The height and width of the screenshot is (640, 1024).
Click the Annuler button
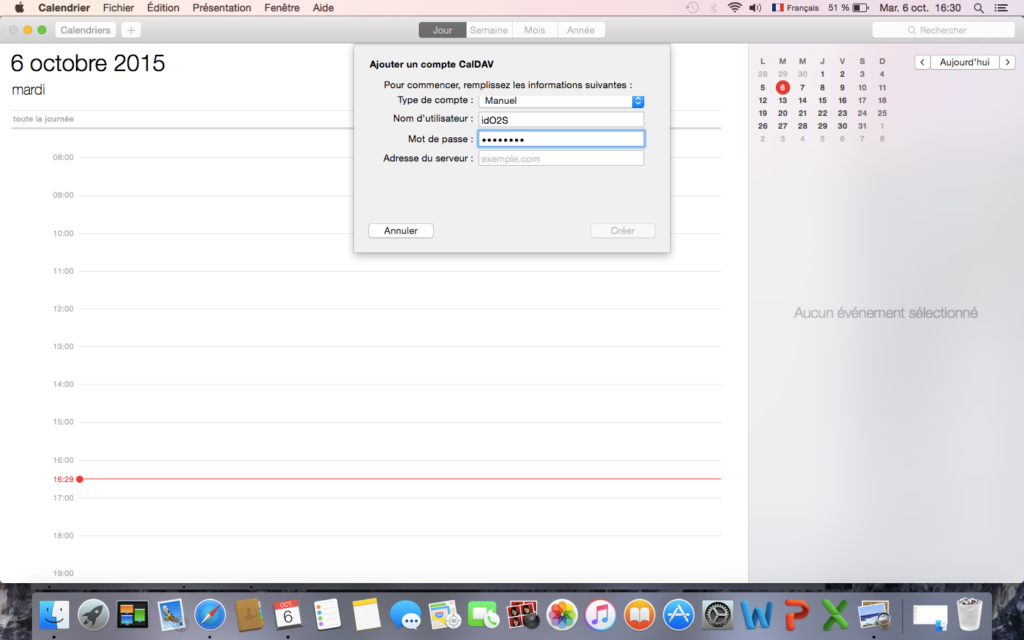400,231
